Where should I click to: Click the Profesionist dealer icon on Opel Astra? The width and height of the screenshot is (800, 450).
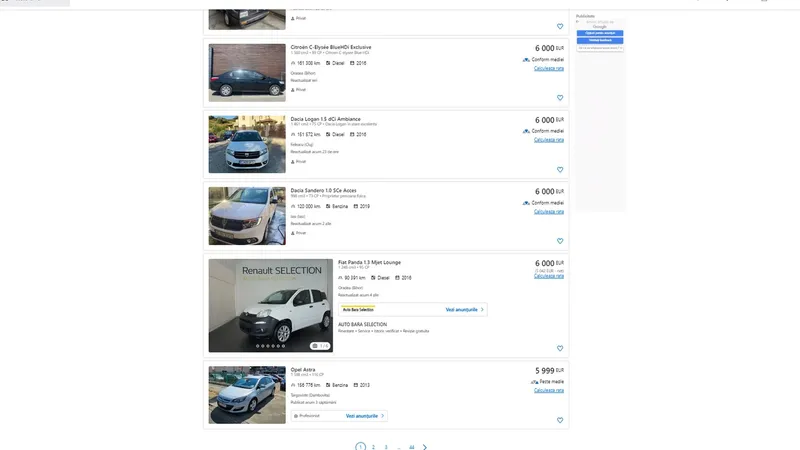point(295,416)
